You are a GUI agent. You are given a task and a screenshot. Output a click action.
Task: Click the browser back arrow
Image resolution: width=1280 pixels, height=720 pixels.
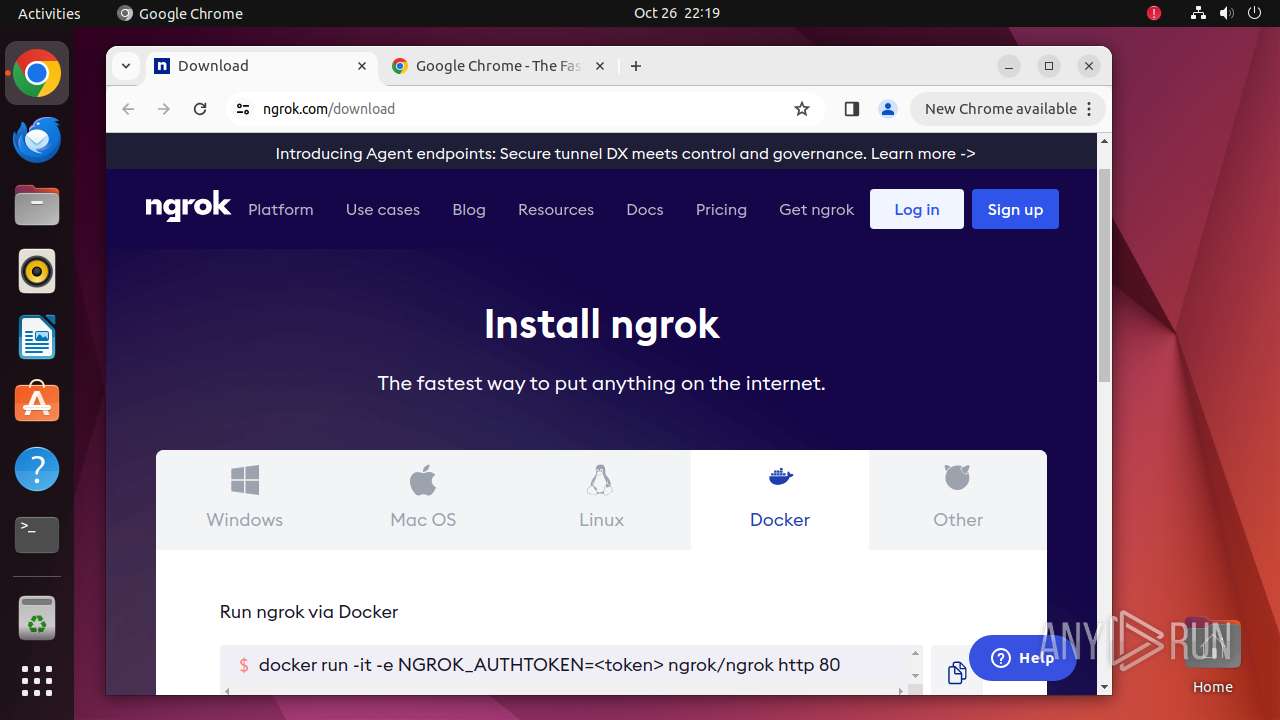(x=128, y=109)
